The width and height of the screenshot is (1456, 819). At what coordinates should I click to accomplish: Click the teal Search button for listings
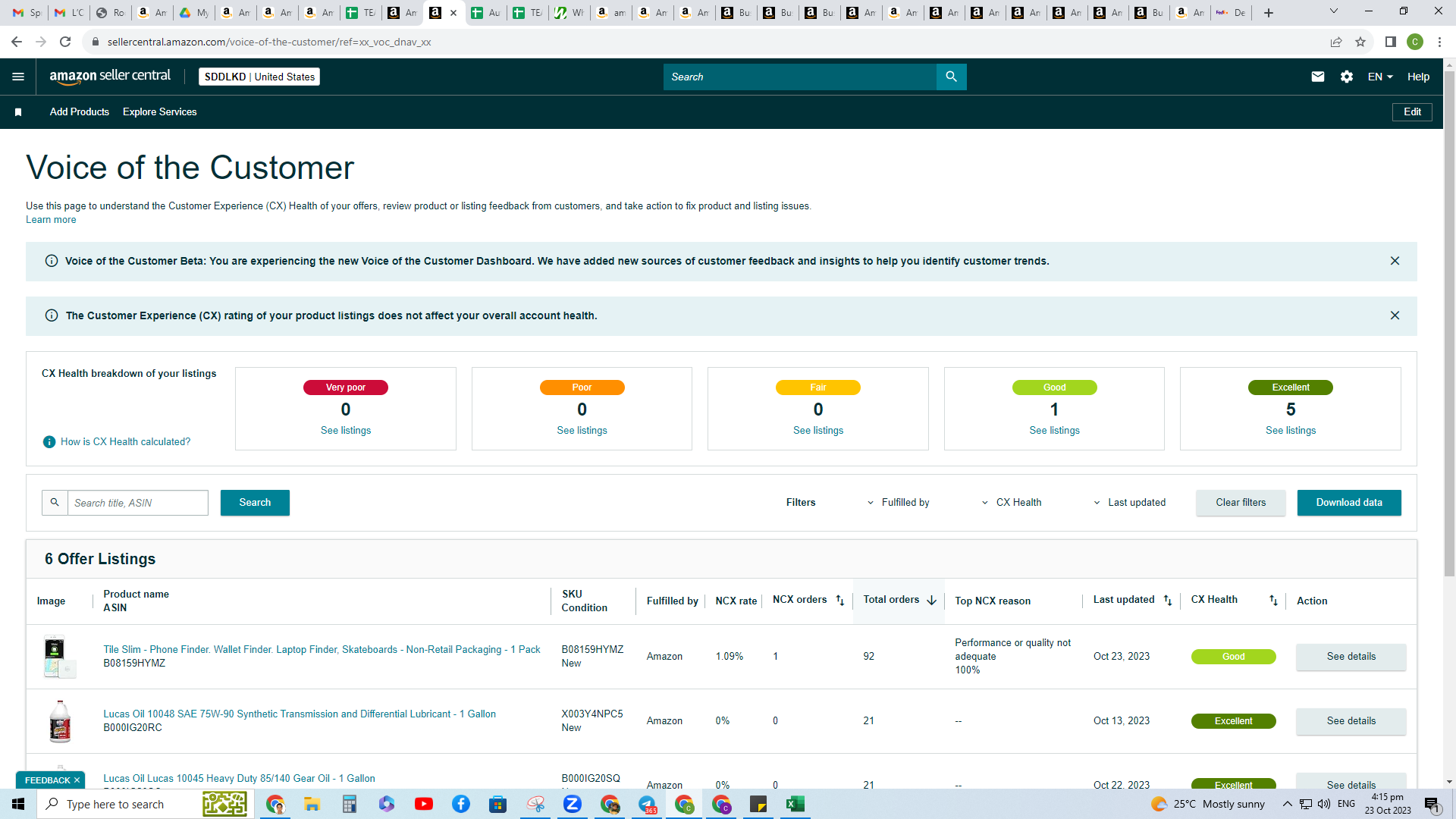pos(255,503)
